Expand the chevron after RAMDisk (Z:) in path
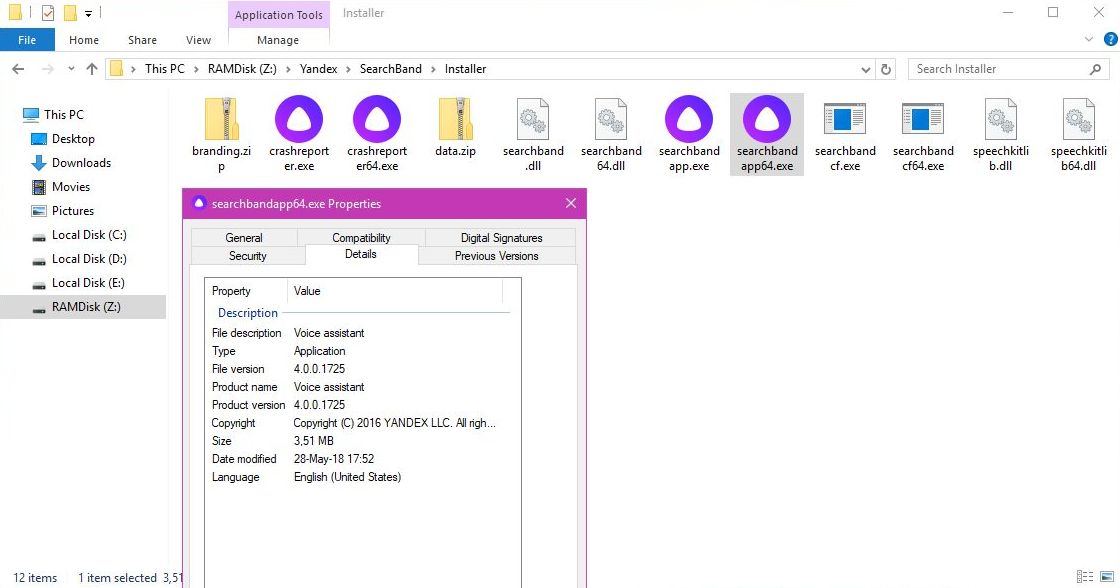Screen dimensions: 1120x588 click(288, 69)
